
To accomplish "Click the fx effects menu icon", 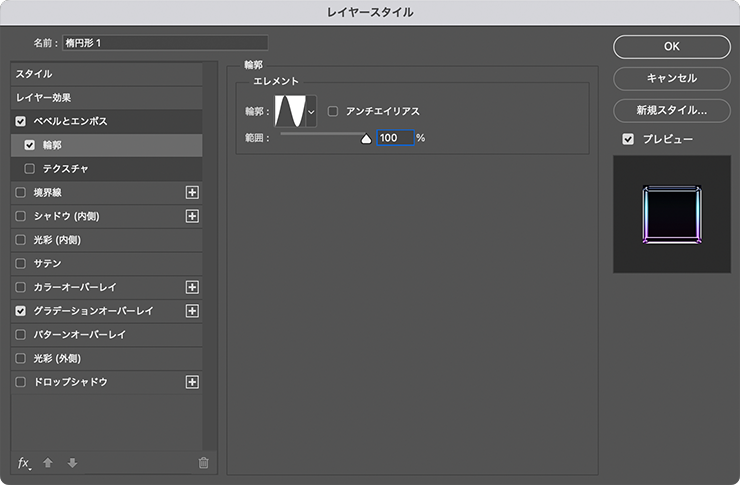I will pyautogui.click(x=25, y=463).
